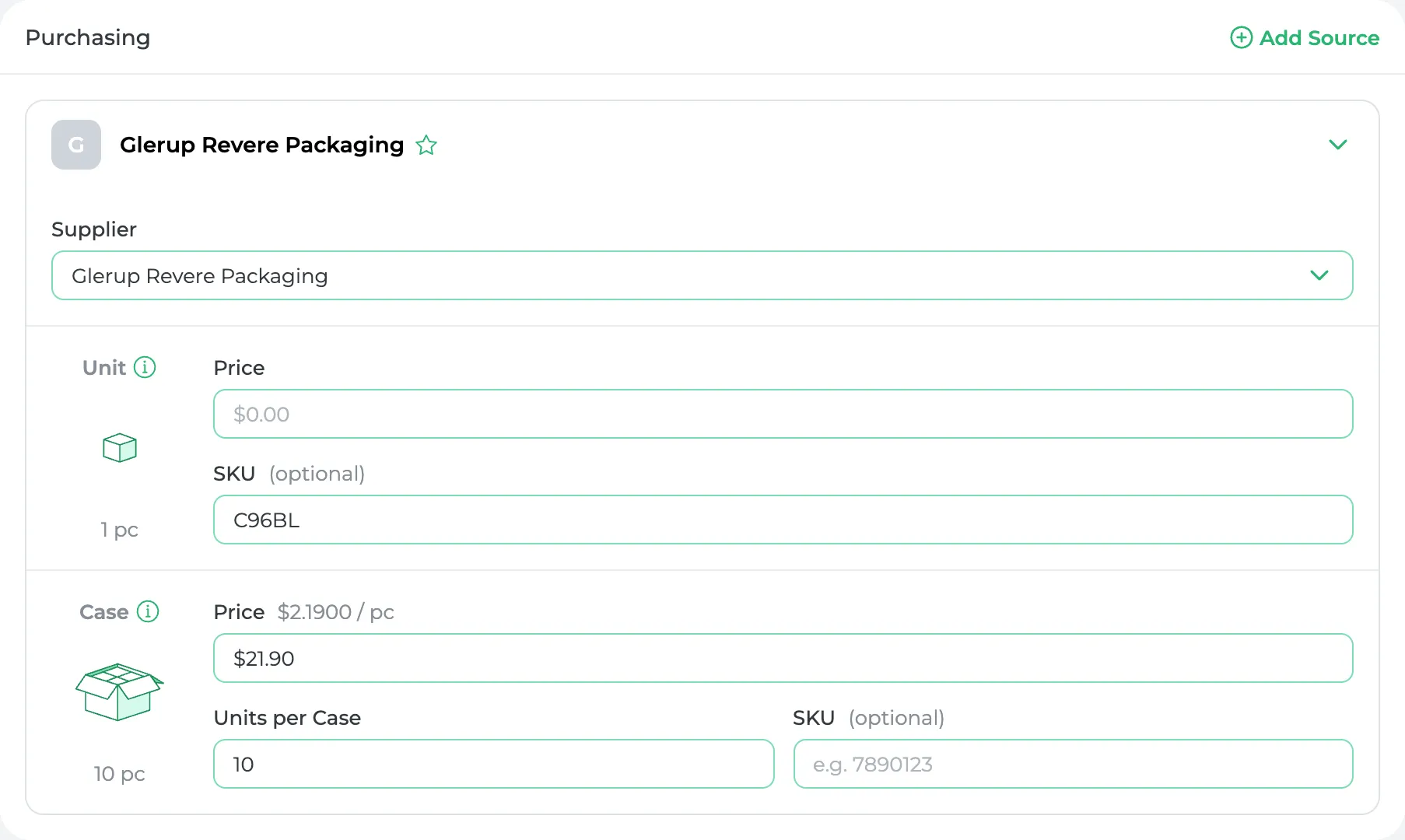Screen dimensions: 1405x840
Task: Focus the Unit Price field
Action: pyautogui.click(x=783, y=414)
